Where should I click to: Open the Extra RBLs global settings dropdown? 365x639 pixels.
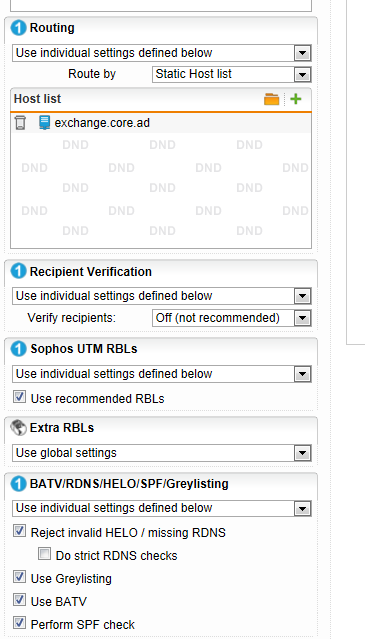click(162, 453)
